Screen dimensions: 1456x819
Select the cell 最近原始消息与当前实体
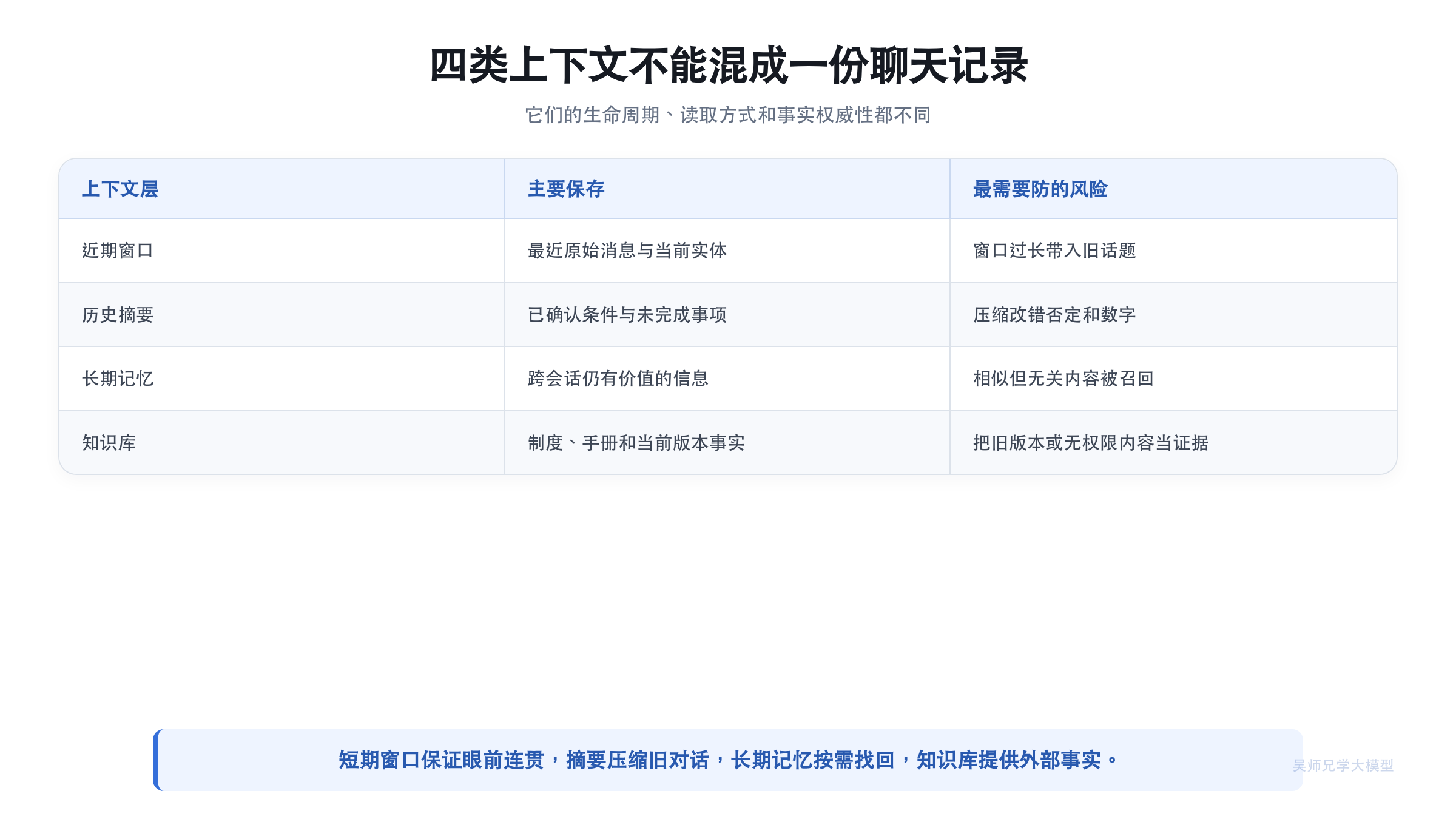(727, 251)
